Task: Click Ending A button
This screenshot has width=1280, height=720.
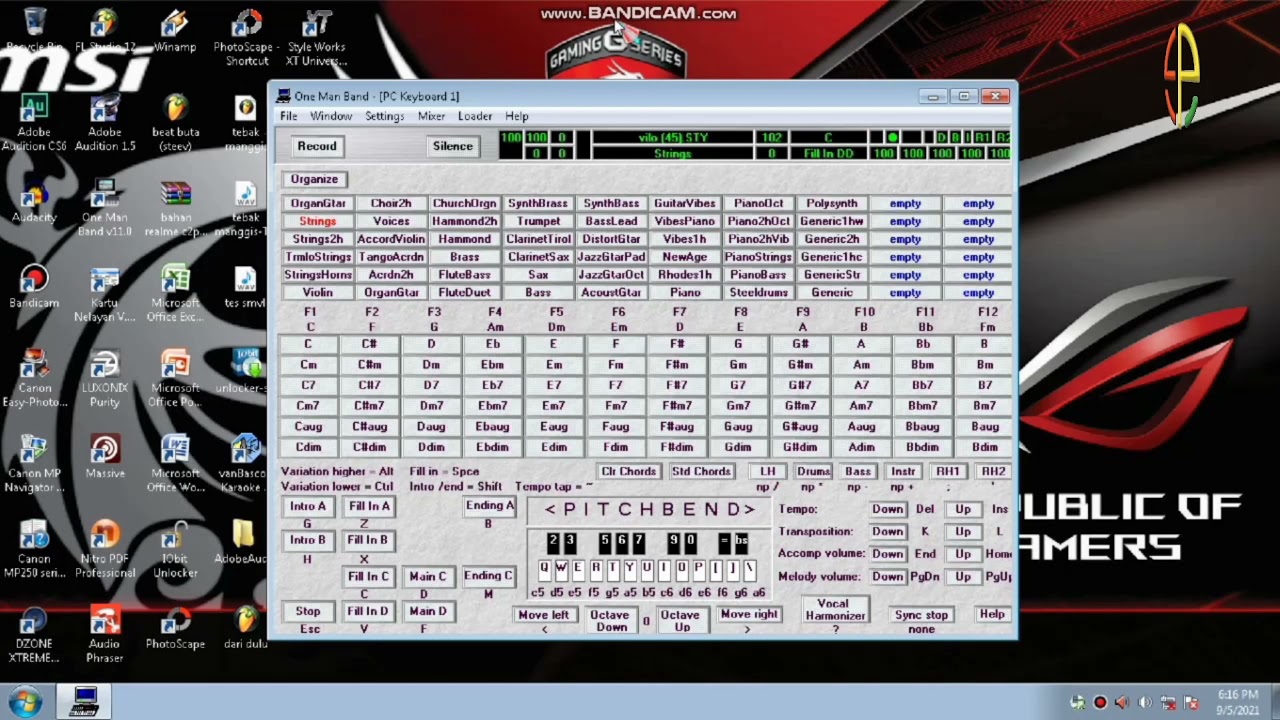Action: 489,505
